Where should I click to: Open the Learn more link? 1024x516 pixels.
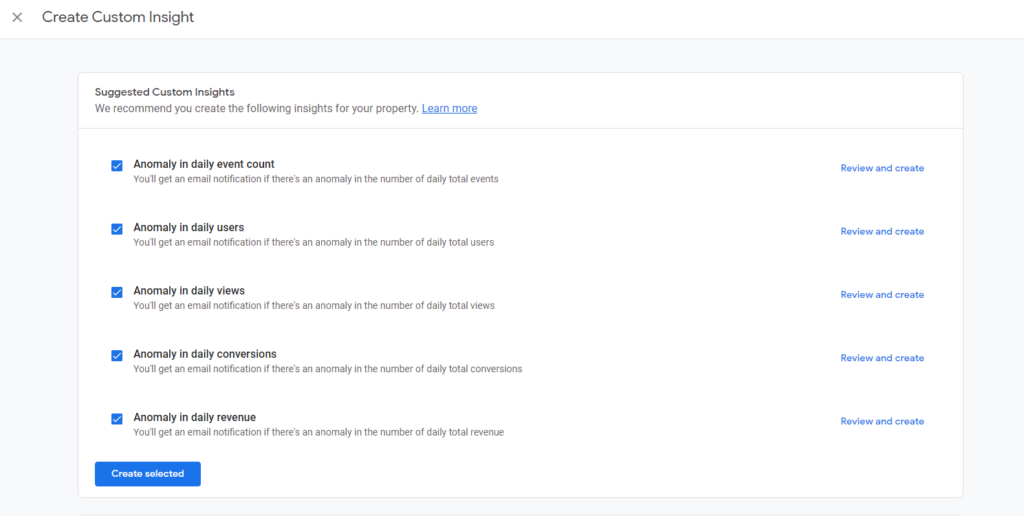click(x=449, y=108)
